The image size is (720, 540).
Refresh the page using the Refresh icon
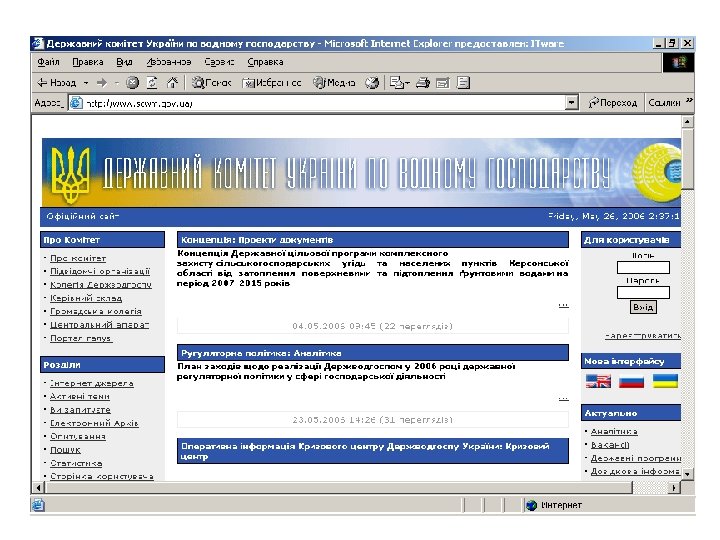[x=152, y=83]
